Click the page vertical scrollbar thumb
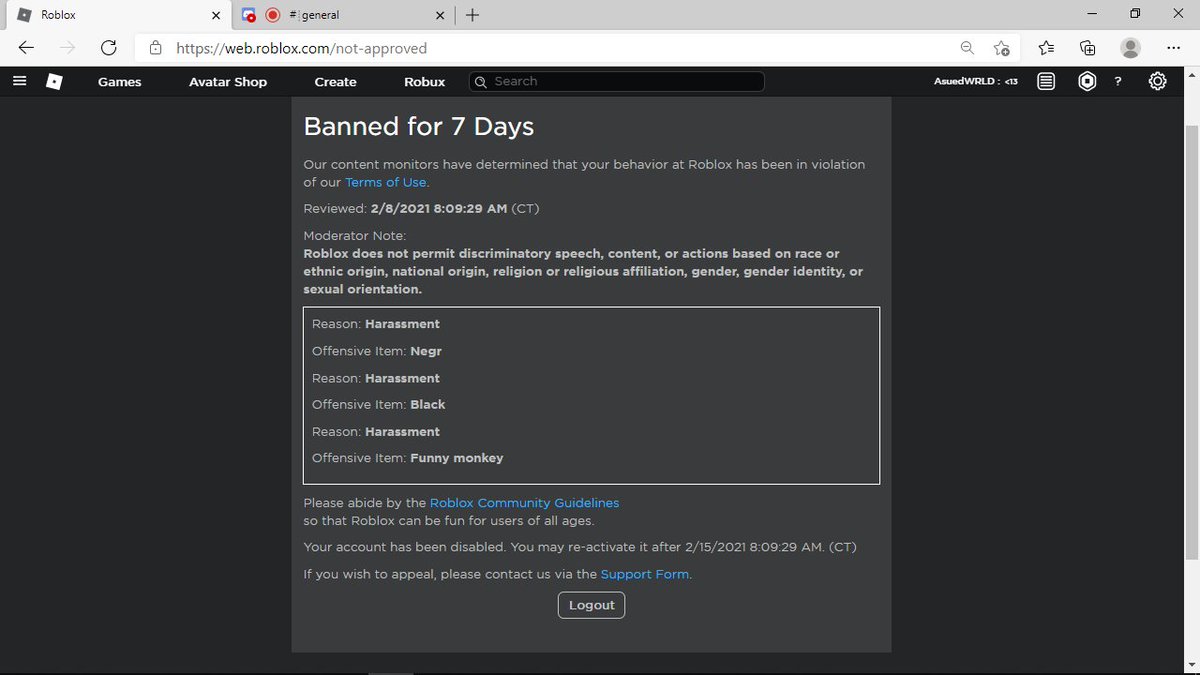This screenshot has width=1200, height=675. pos(1191,340)
